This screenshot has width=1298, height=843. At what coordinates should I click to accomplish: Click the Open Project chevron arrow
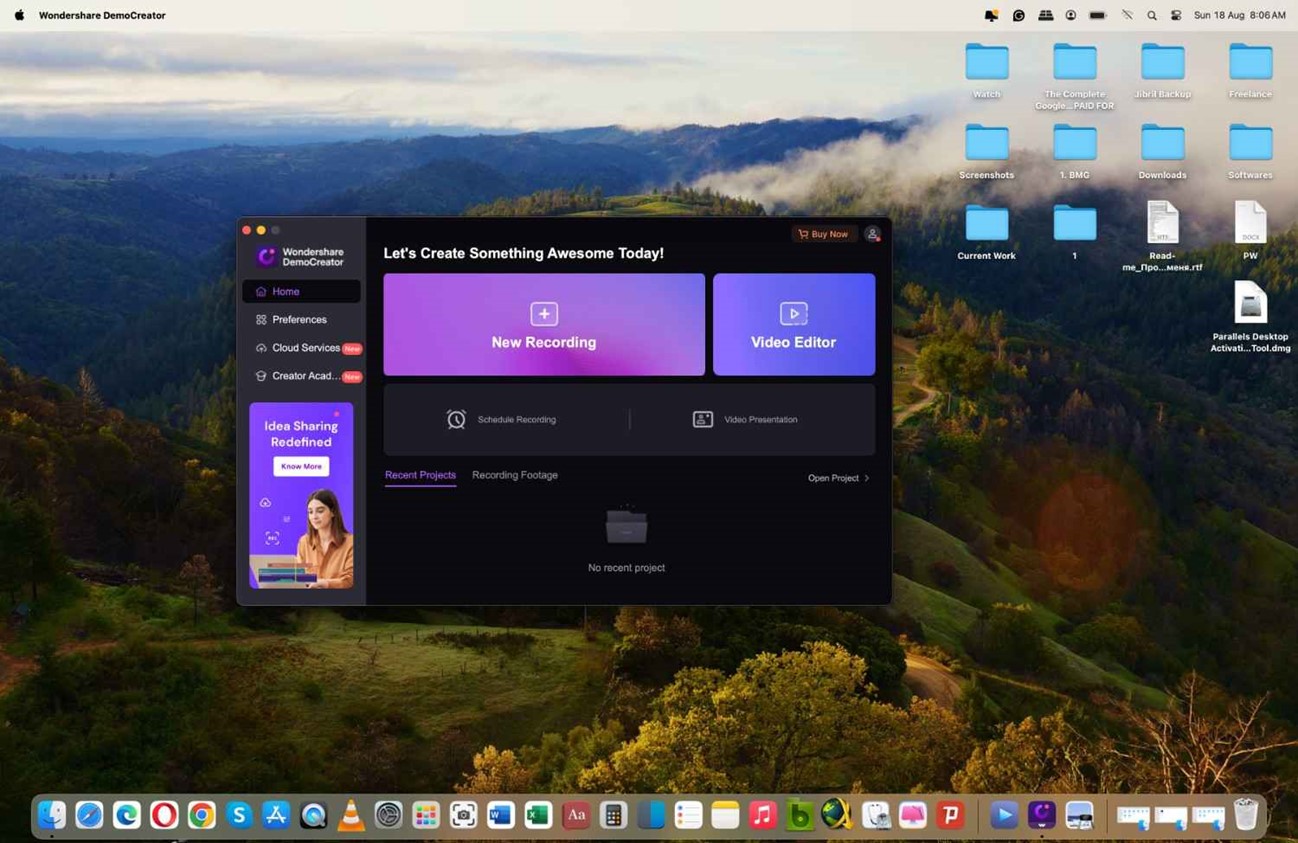pos(866,478)
